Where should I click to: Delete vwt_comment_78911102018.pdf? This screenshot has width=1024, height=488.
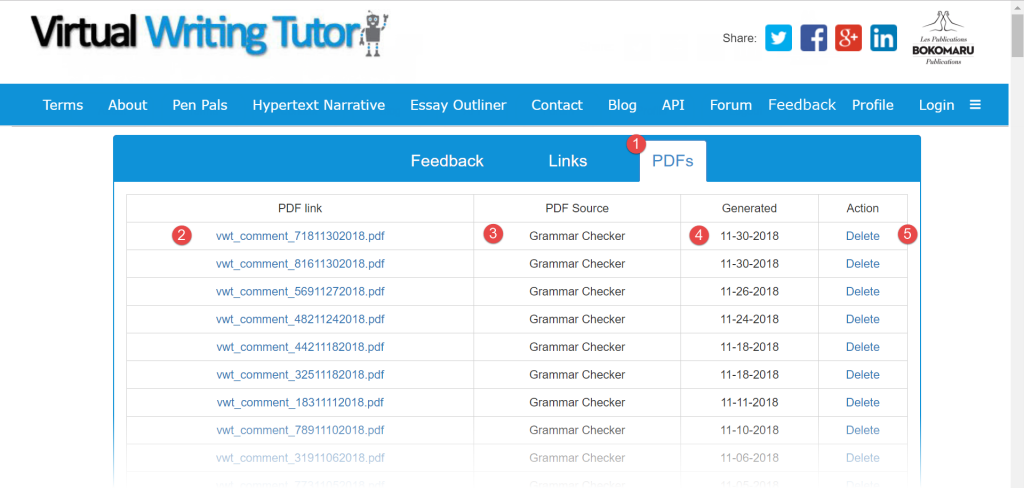(863, 430)
